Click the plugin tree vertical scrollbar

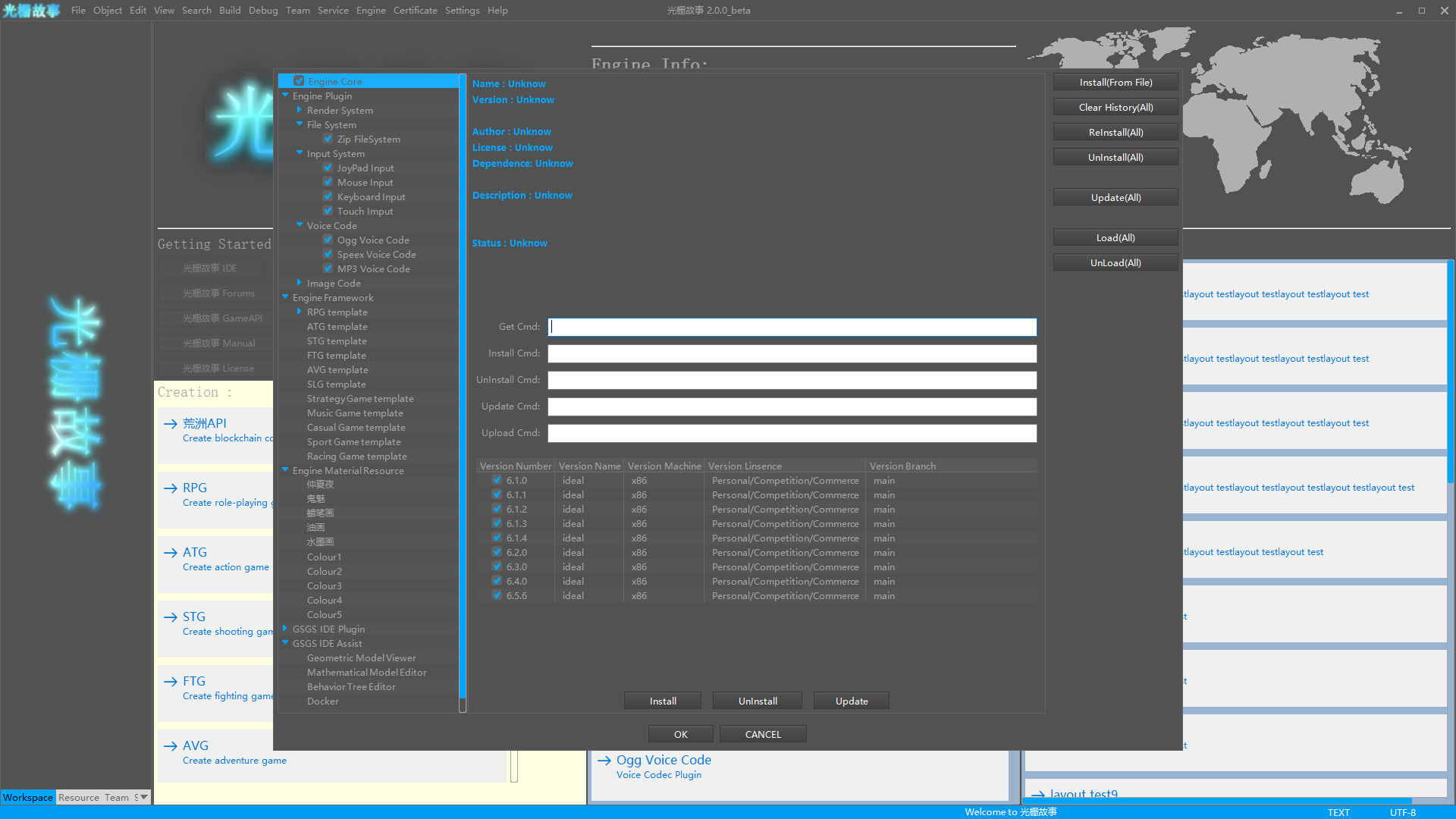(463, 387)
